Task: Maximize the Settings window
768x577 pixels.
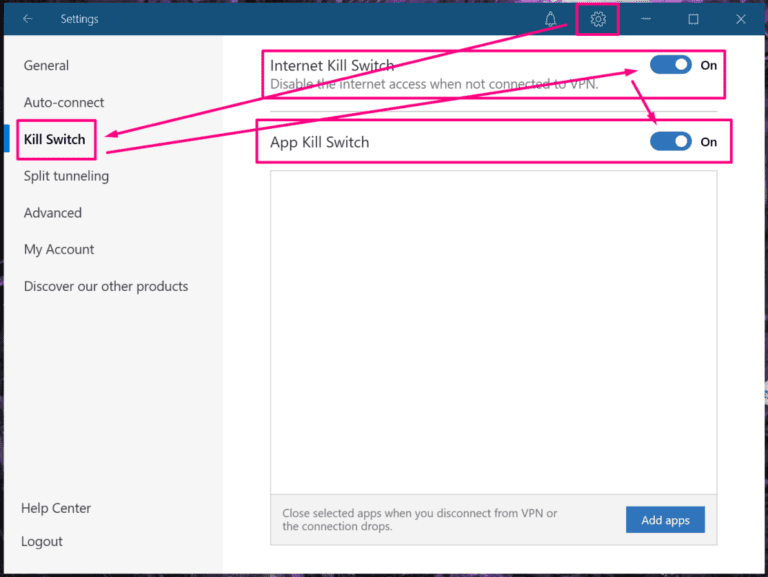Action: (693, 19)
